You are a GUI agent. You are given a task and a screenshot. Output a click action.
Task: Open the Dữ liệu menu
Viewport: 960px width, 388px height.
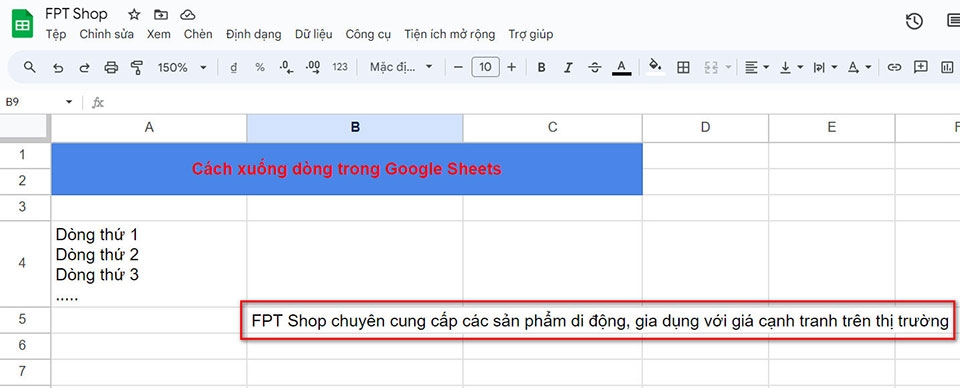[x=313, y=34]
